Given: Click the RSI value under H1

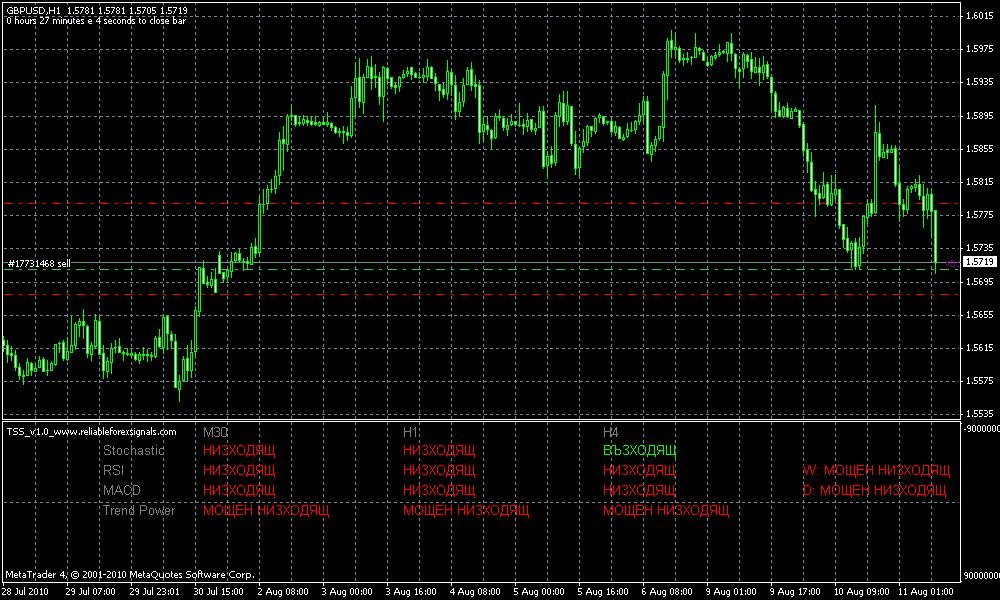Looking at the screenshot, I should click(439, 471).
